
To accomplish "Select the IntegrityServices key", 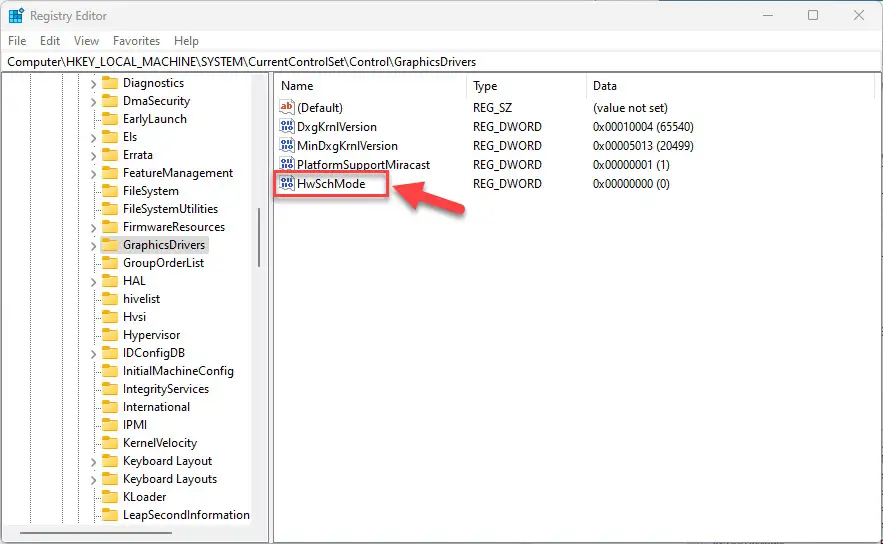I will pyautogui.click(x=166, y=389).
